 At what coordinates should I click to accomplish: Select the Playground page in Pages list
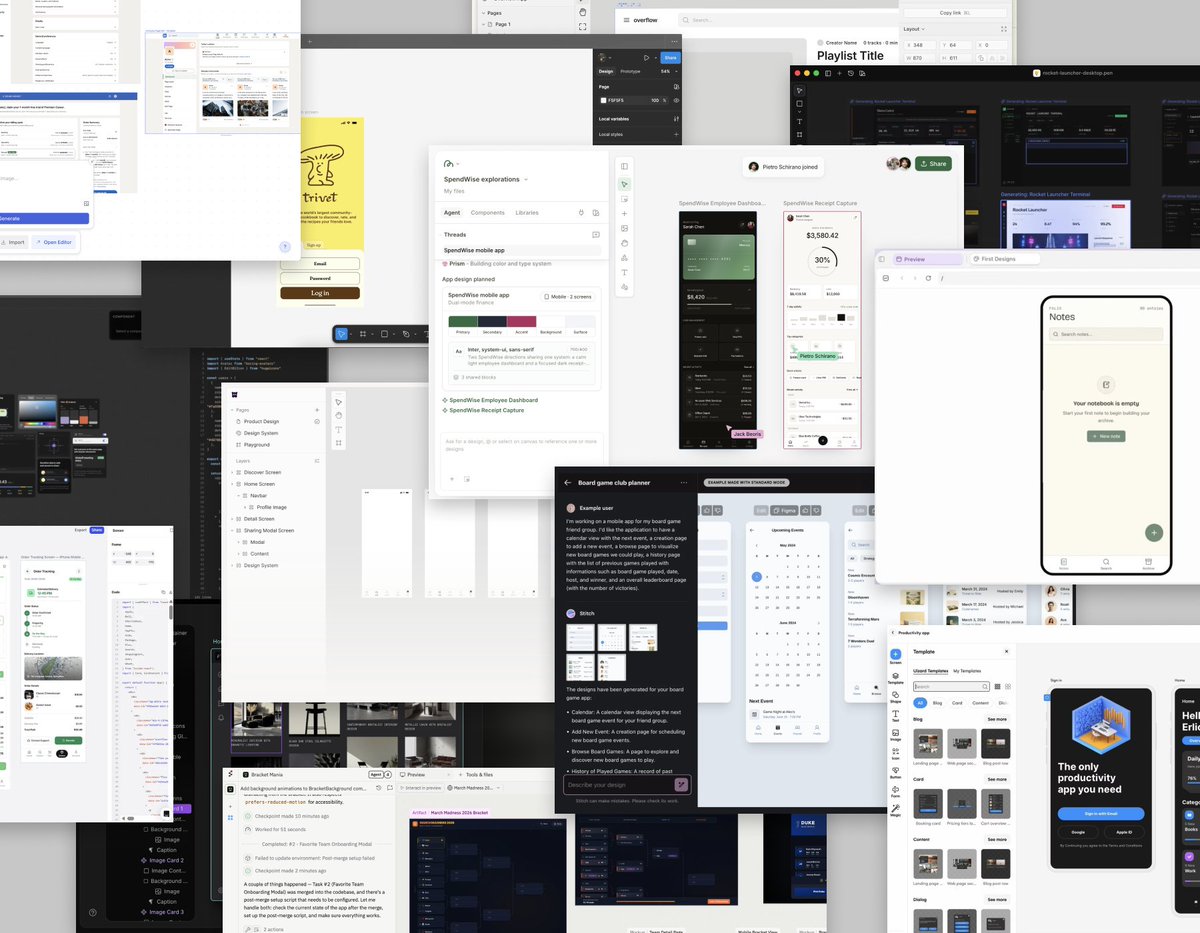click(257, 444)
